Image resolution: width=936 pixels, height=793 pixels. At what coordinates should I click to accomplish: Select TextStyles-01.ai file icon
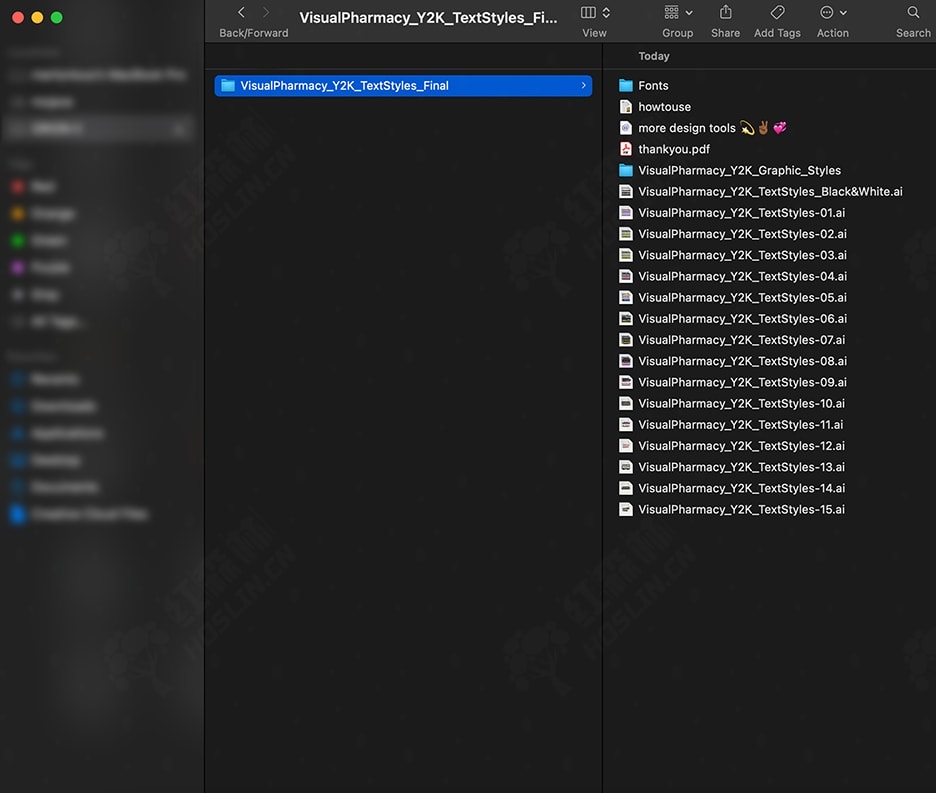click(626, 213)
